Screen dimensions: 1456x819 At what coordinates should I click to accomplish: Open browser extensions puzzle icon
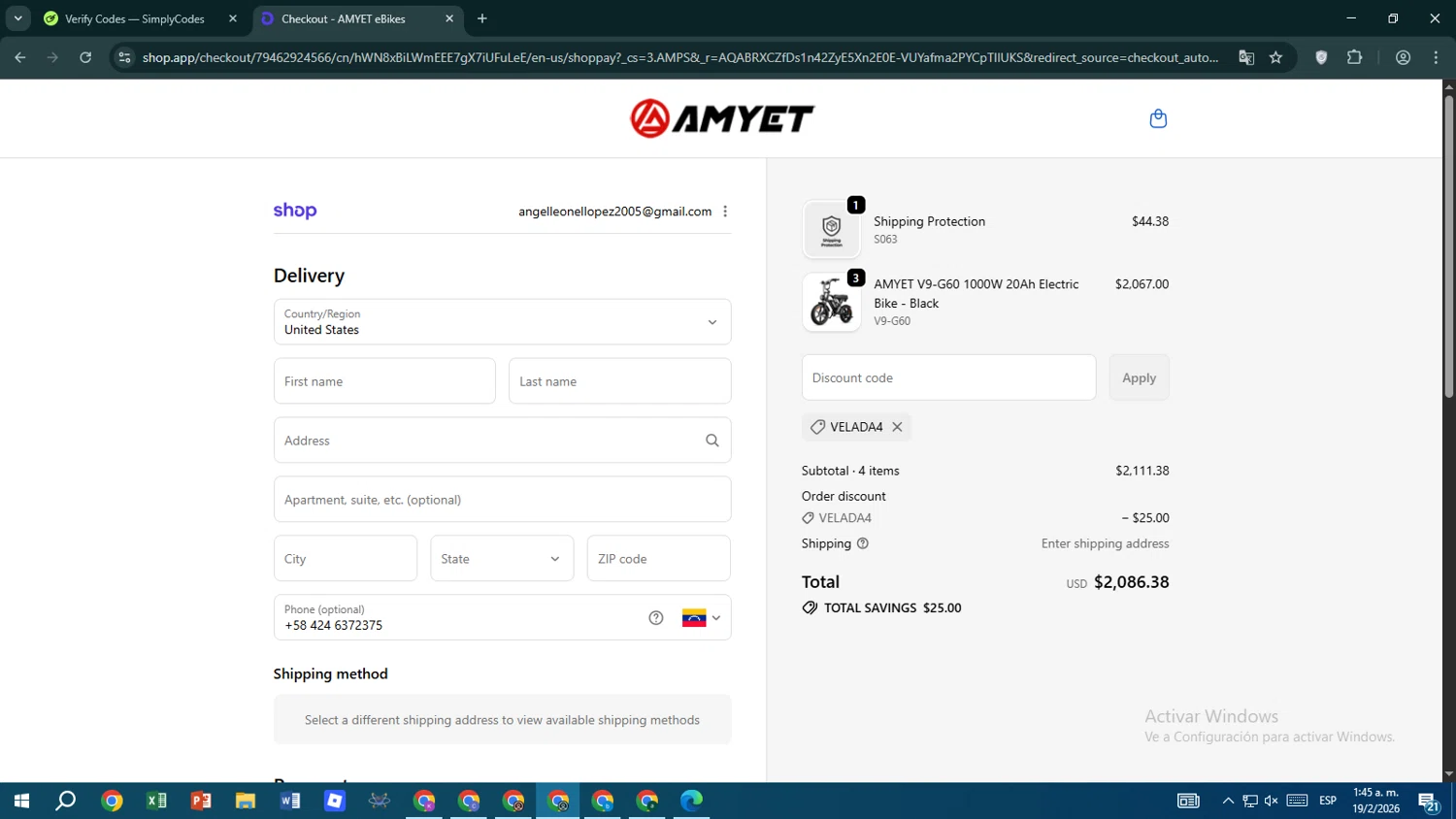coord(1355,57)
